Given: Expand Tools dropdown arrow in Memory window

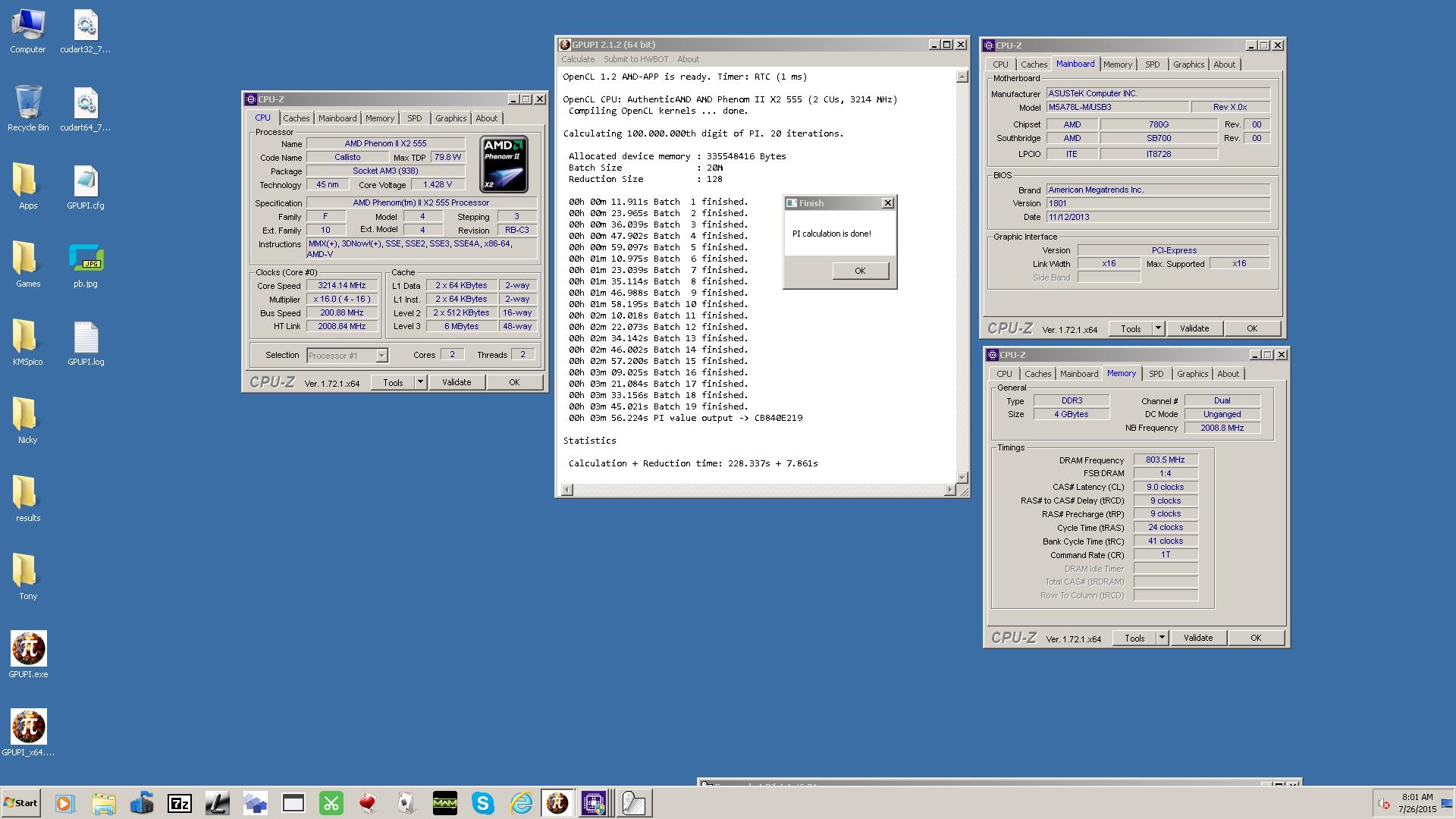Looking at the screenshot, I should pyautogui.click(x=1162, y=638).
